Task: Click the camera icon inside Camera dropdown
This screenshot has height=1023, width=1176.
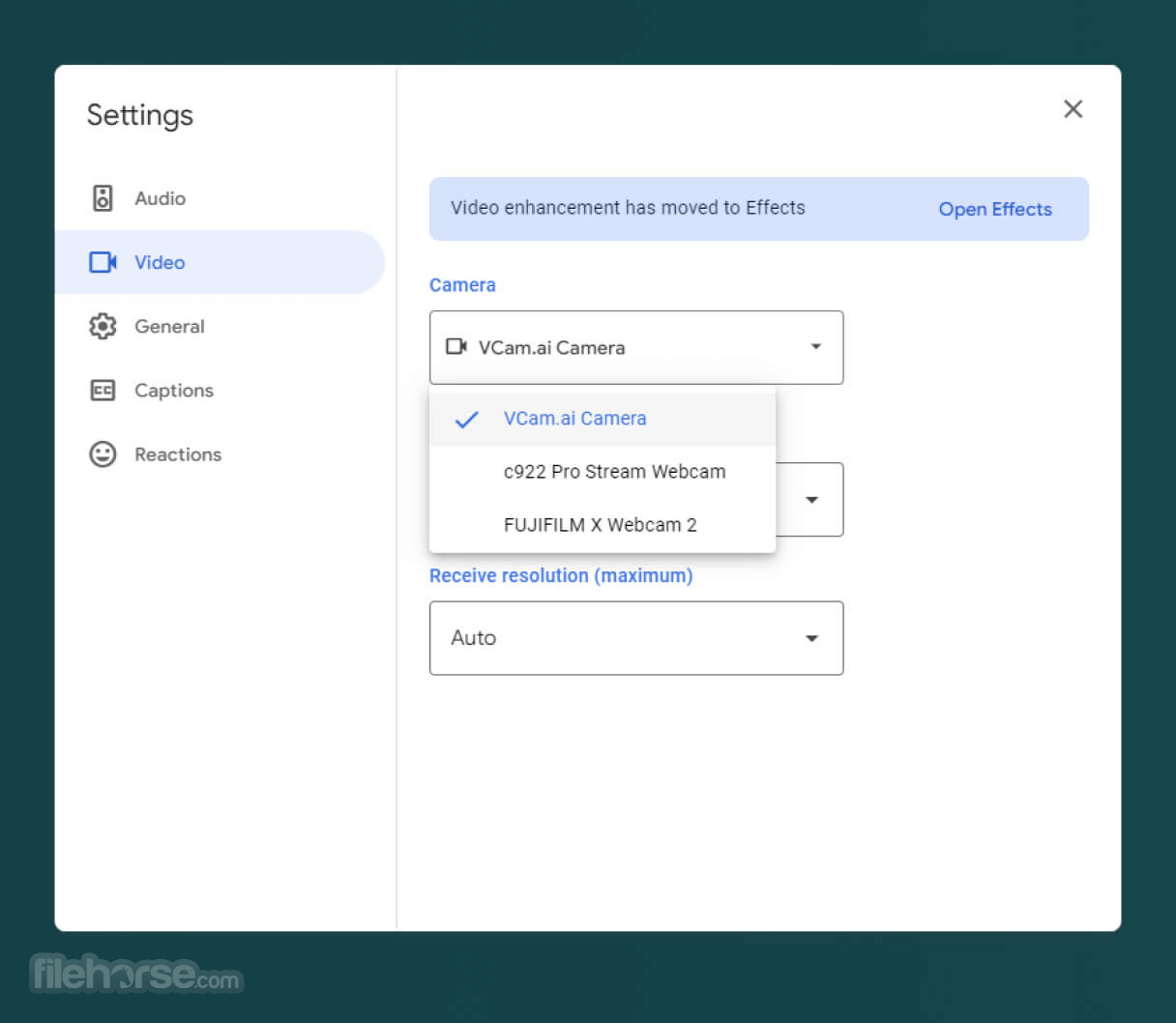Action: [456, 346]
